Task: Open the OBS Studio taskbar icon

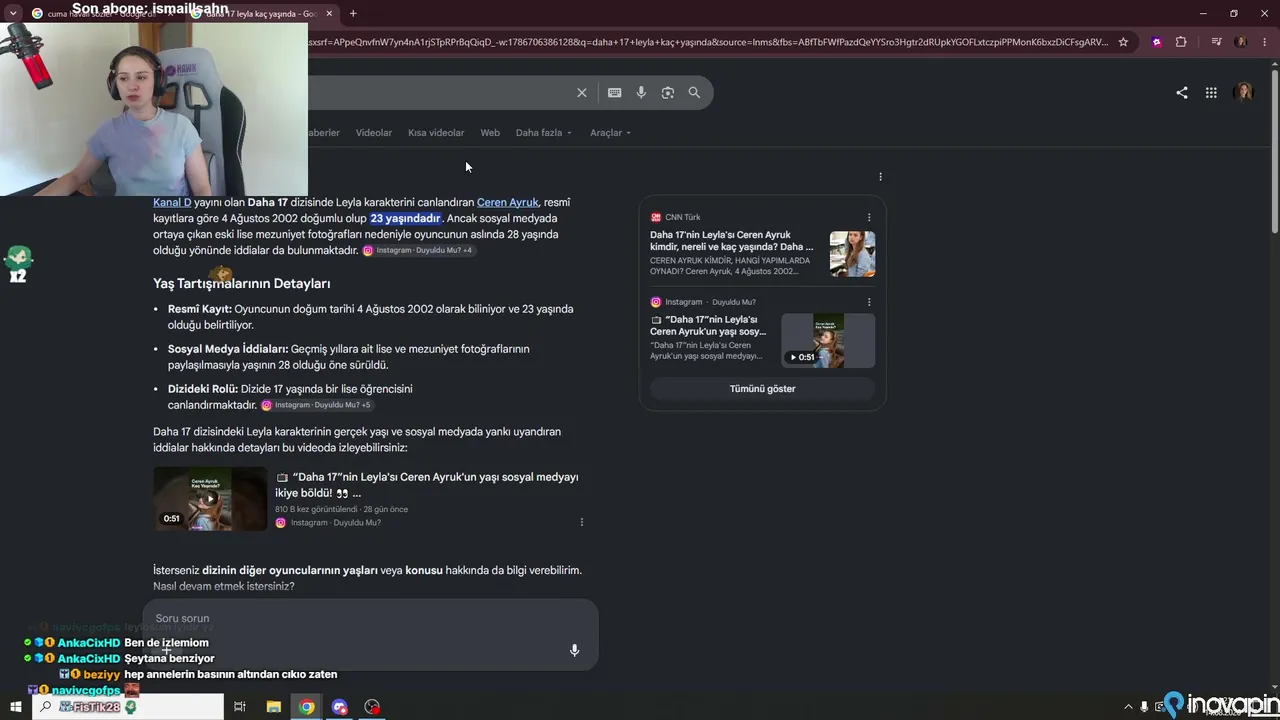Action: 373,707
